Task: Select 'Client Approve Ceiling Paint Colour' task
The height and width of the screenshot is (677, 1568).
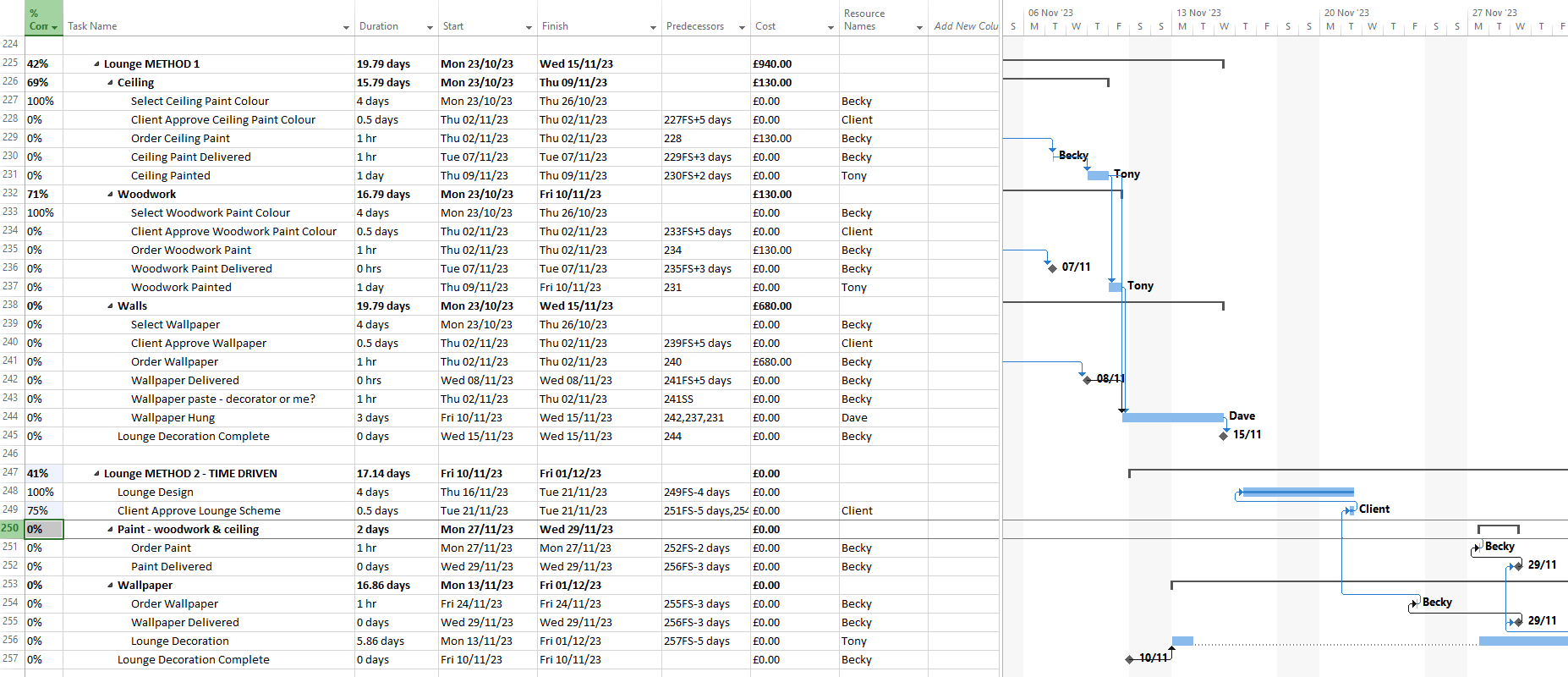Action: (x=223, y=120)
